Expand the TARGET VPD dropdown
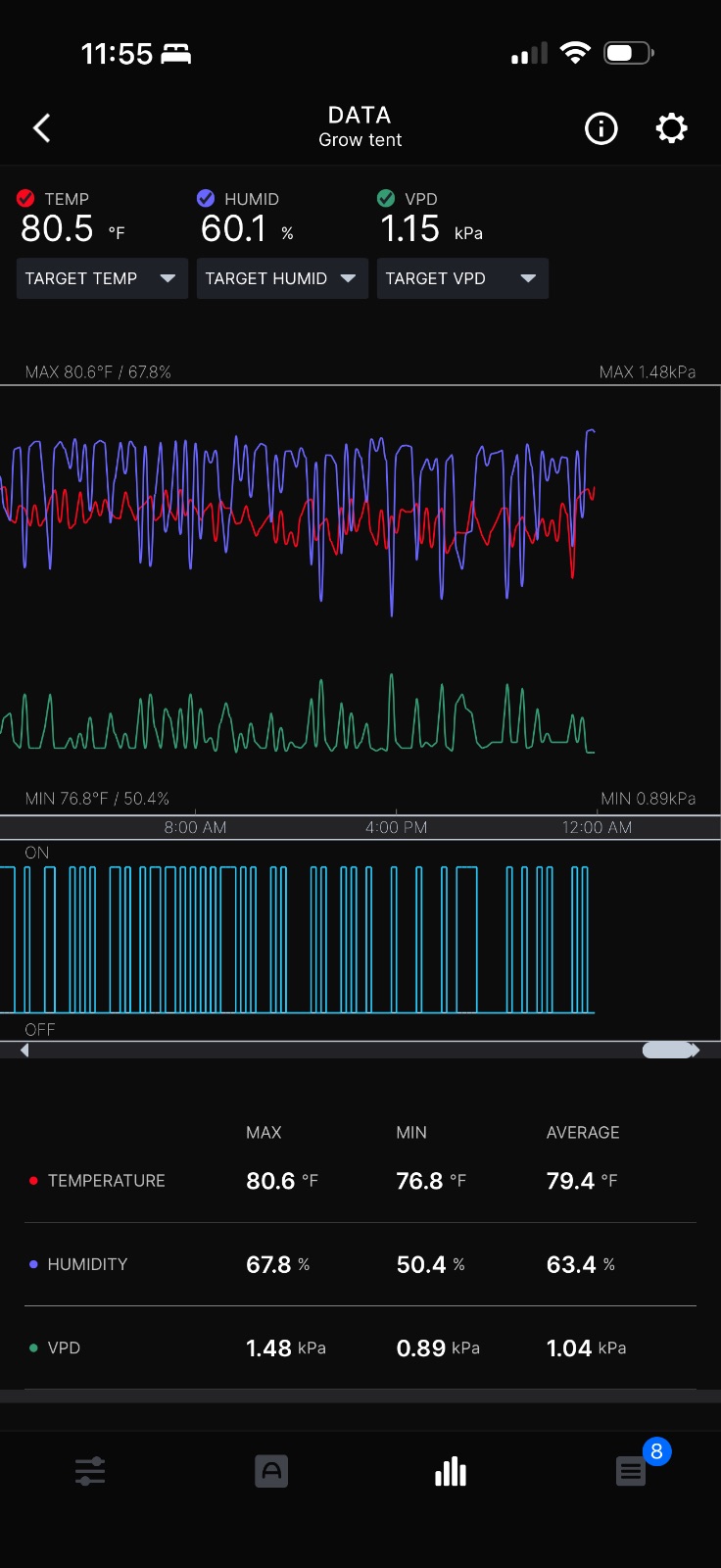 [x=462, y=278]
